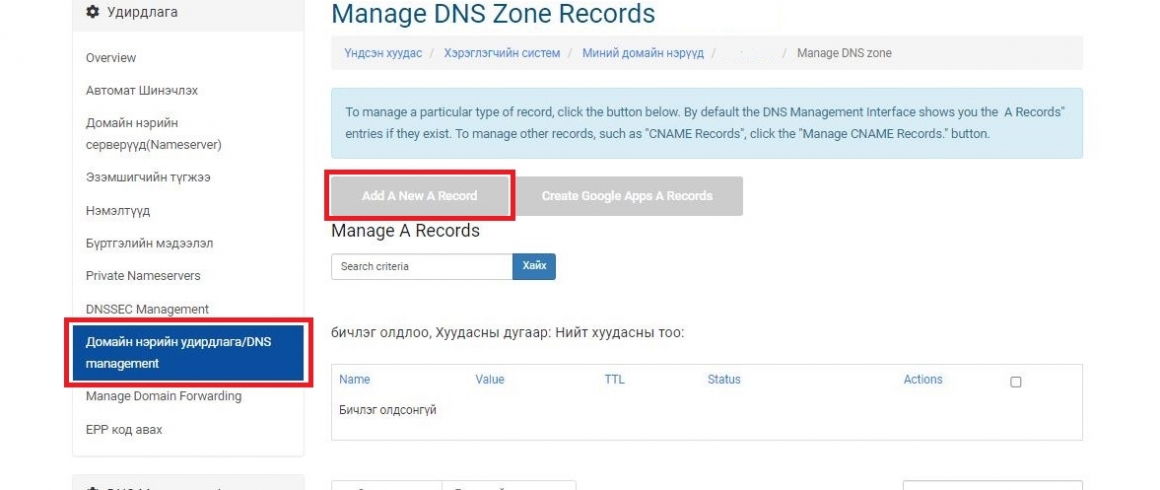Click the Бичлэг олдсонгүй table message
This screenshot has height=490, width=1160.
tap(388, 410)
